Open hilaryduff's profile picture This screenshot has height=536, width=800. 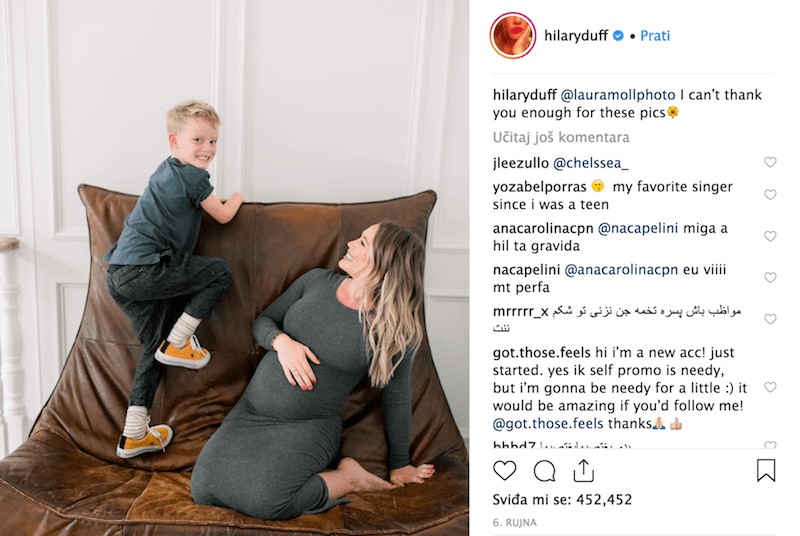[x=513, y=36]
